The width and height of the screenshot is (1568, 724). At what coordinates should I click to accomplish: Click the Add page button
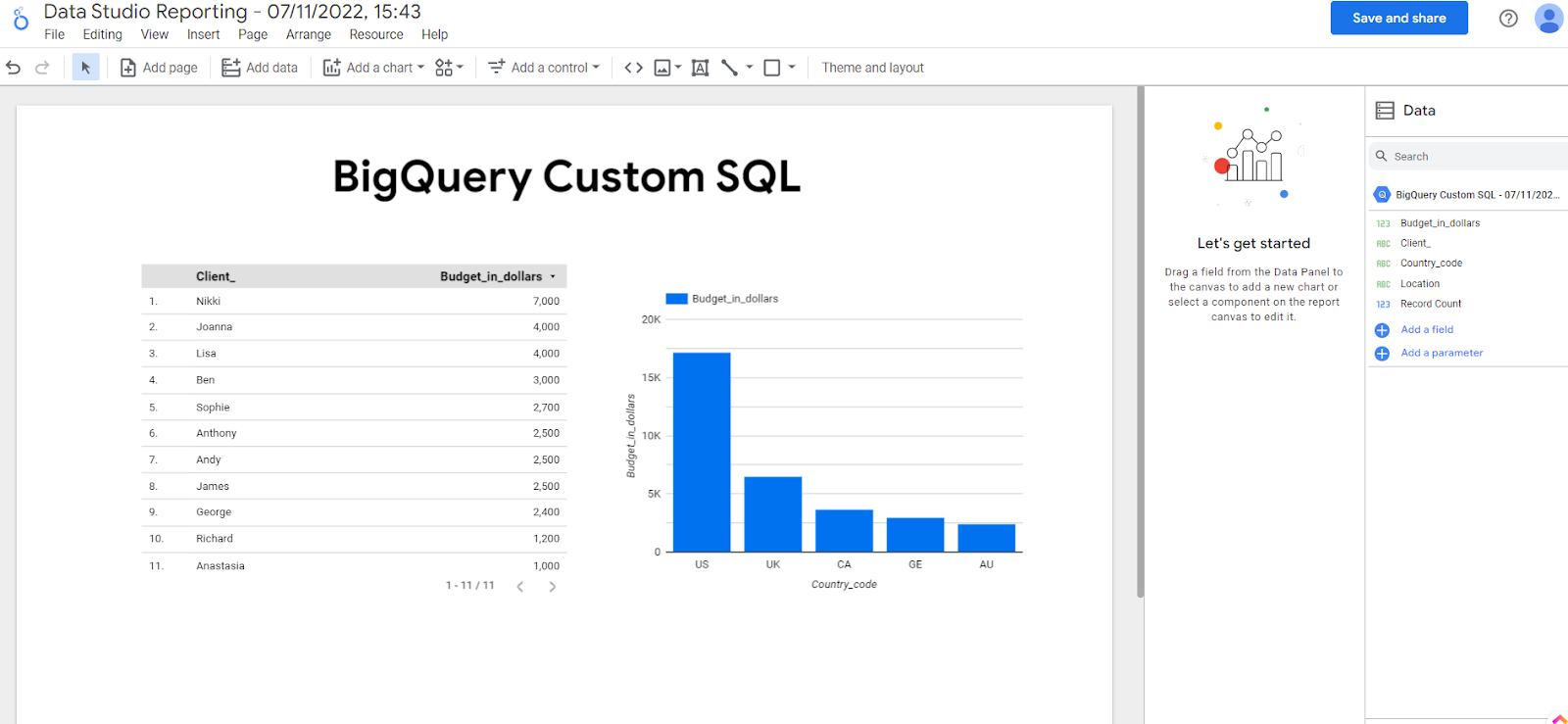(159, 68)
